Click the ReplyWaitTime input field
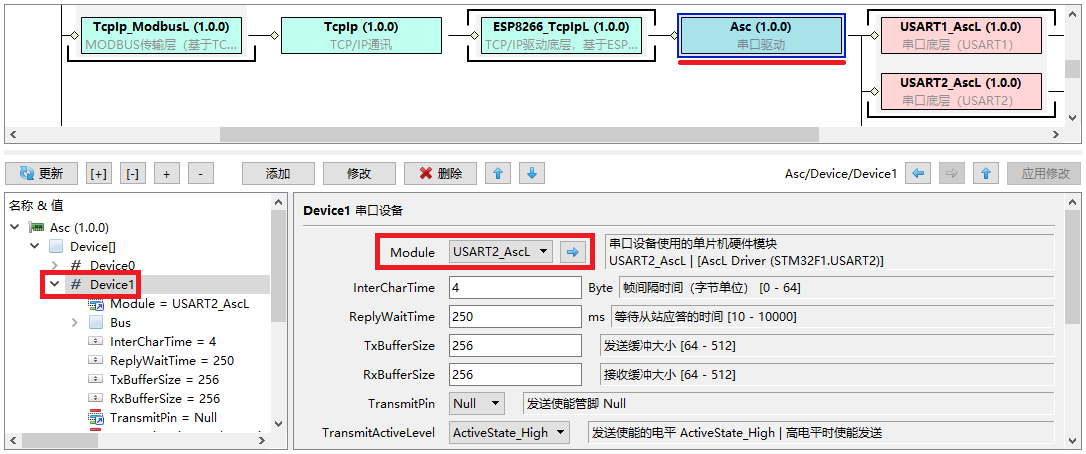Screen dimensions: 1086x454 pyautogui.click(x=515, y=317)
